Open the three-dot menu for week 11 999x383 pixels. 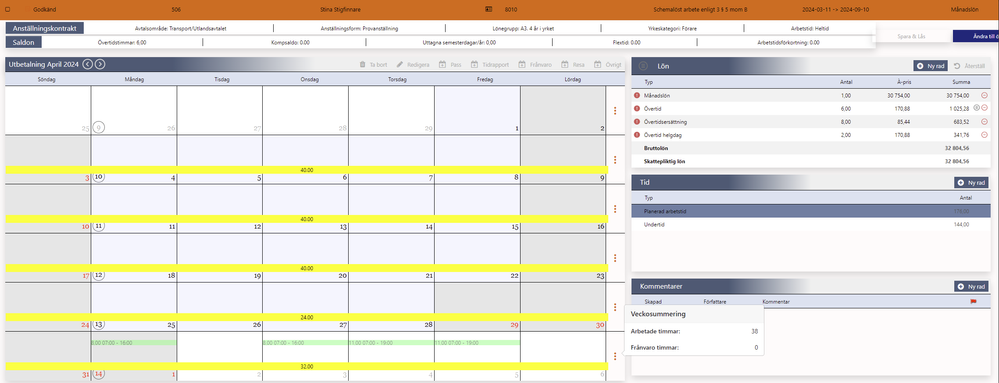tap(615, 209)
